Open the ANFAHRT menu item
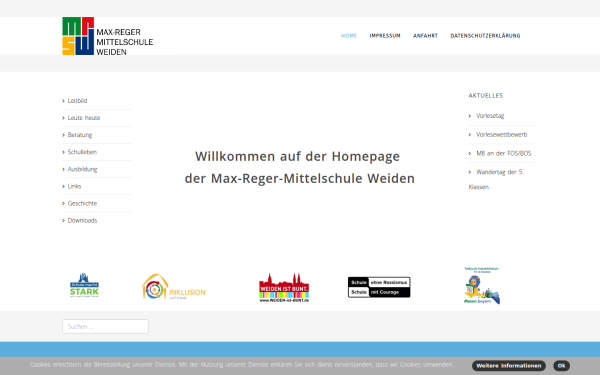 [x=425, y=36]
